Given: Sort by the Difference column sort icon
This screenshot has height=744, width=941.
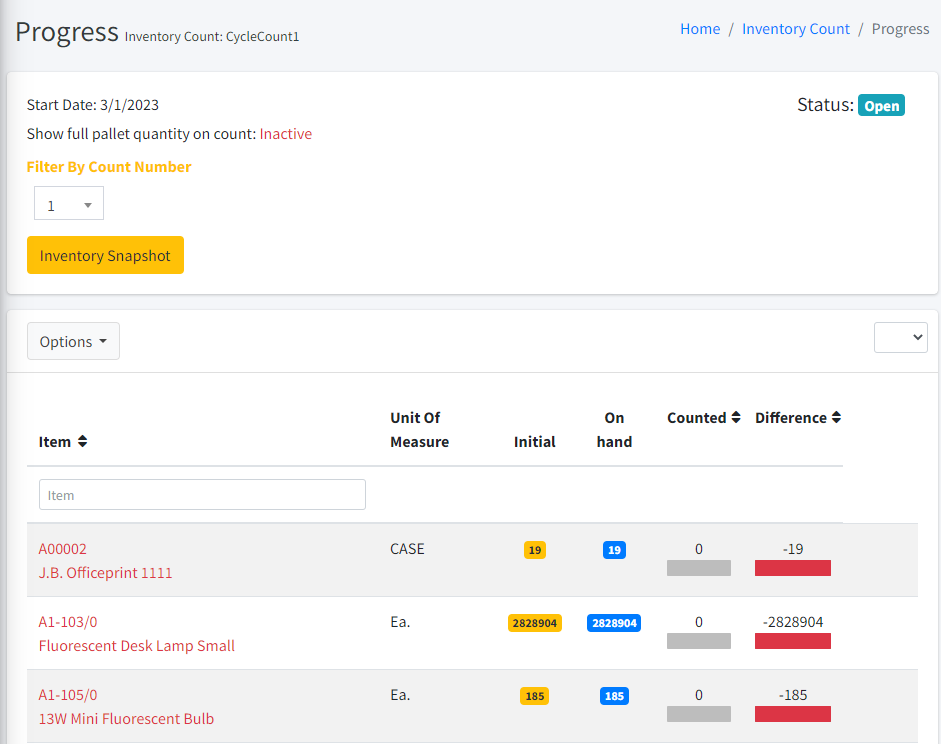Looking at the screenshot, I should click(836, 418).
